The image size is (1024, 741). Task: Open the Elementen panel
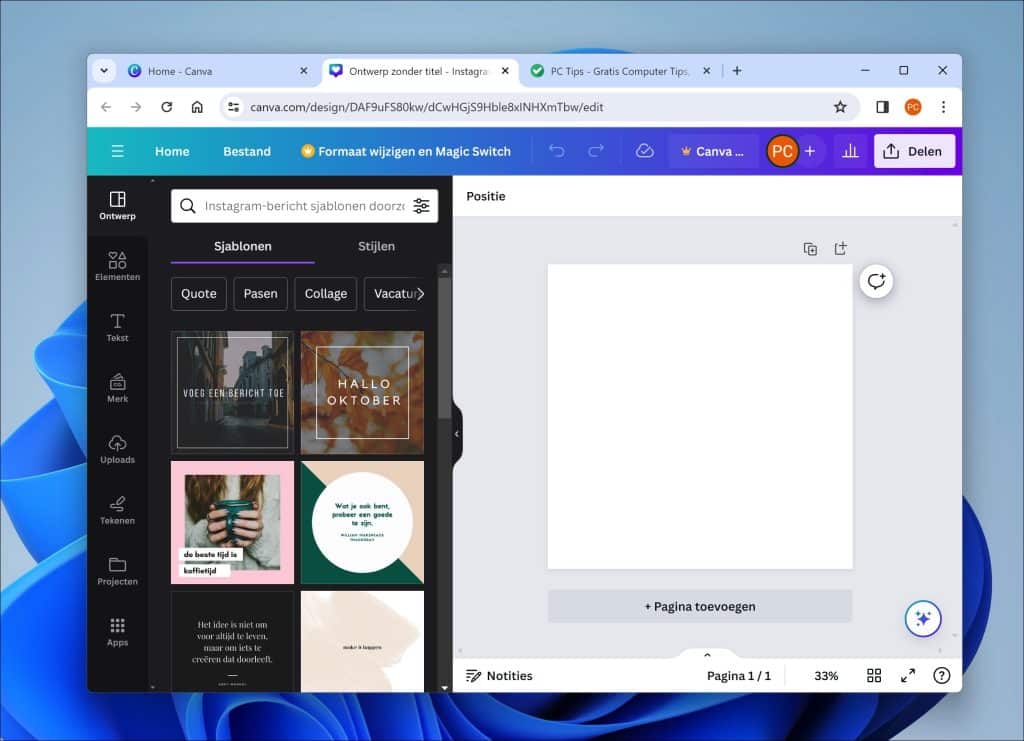click(118, 266)
